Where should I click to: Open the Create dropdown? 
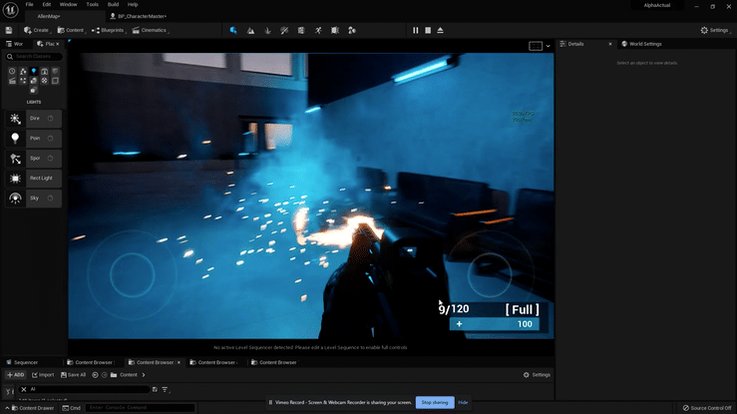pyautogui.click(x=37, y=30)
